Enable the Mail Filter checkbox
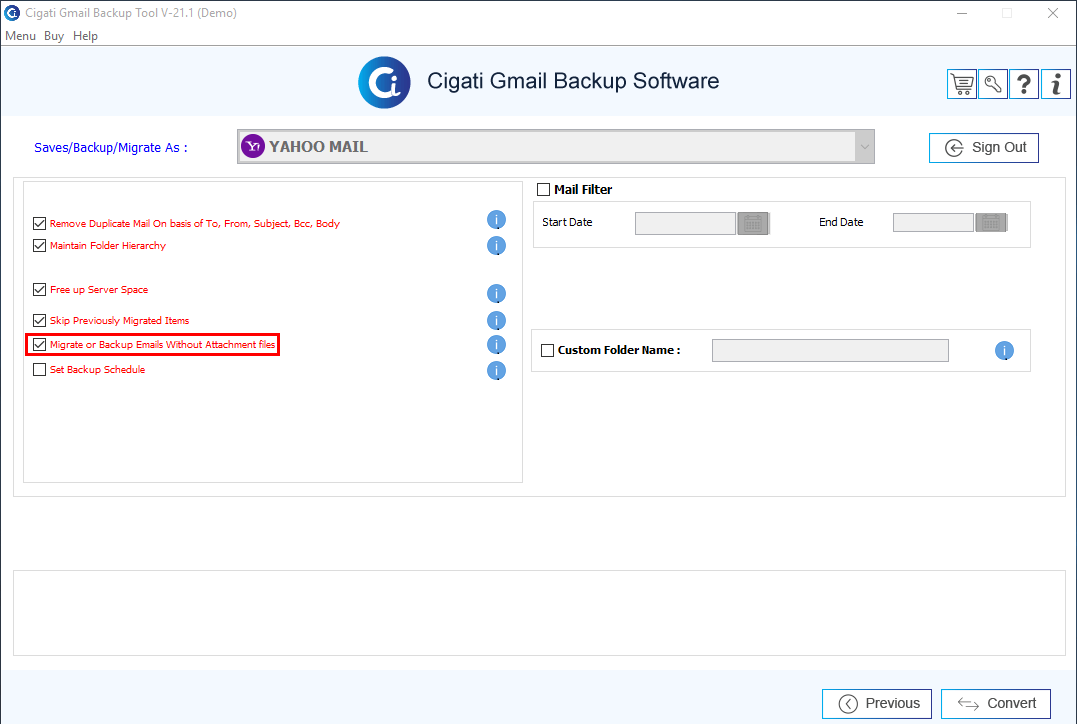 pyautogui.click(x=543, y=190)
